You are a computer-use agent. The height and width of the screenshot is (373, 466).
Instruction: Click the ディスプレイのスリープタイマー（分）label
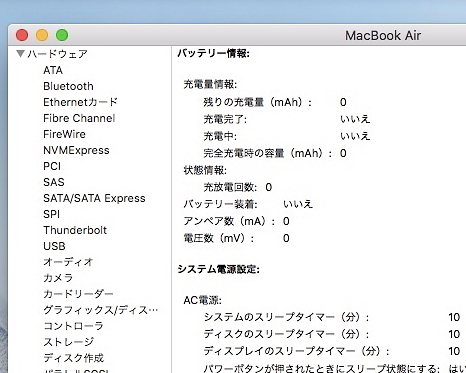pyautogui.click(x=297, y=351)
